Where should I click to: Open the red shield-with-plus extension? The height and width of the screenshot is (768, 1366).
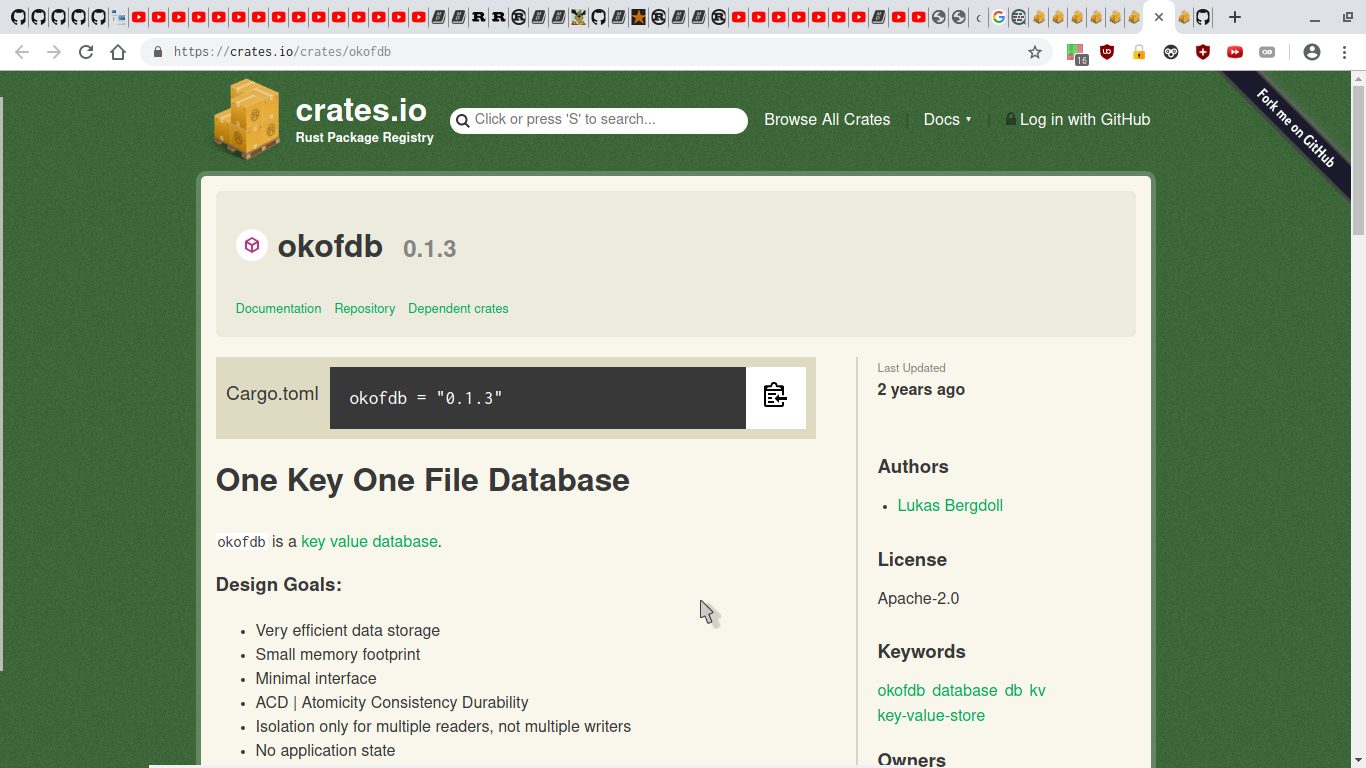point(1203,52)
